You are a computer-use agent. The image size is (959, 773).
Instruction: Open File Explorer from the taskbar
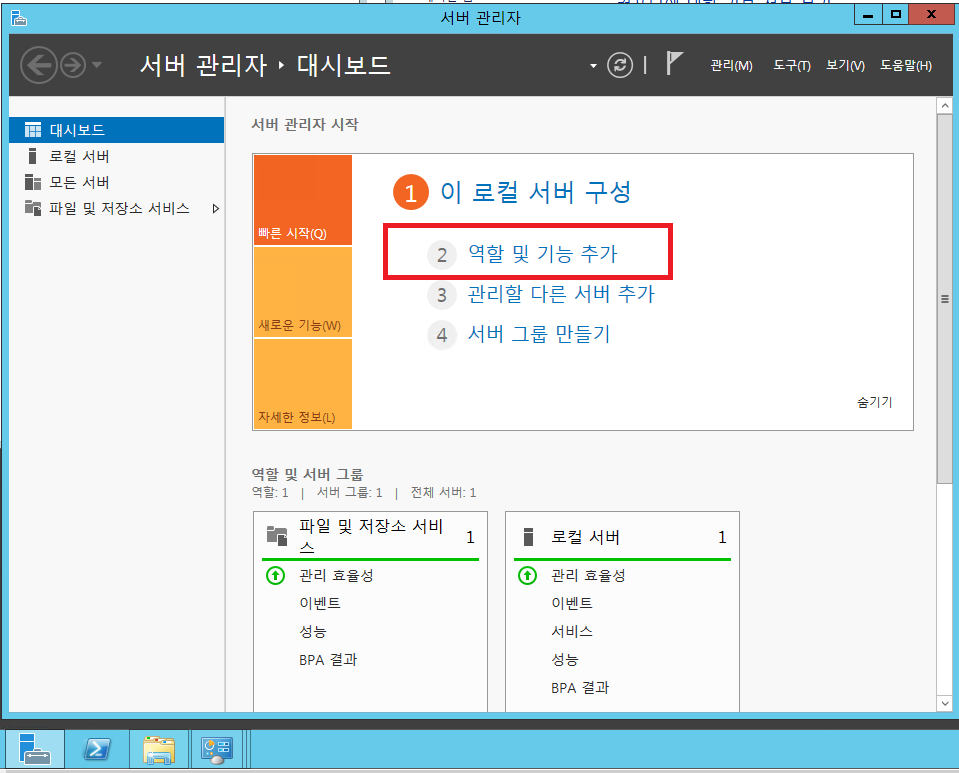pos(159,749)
